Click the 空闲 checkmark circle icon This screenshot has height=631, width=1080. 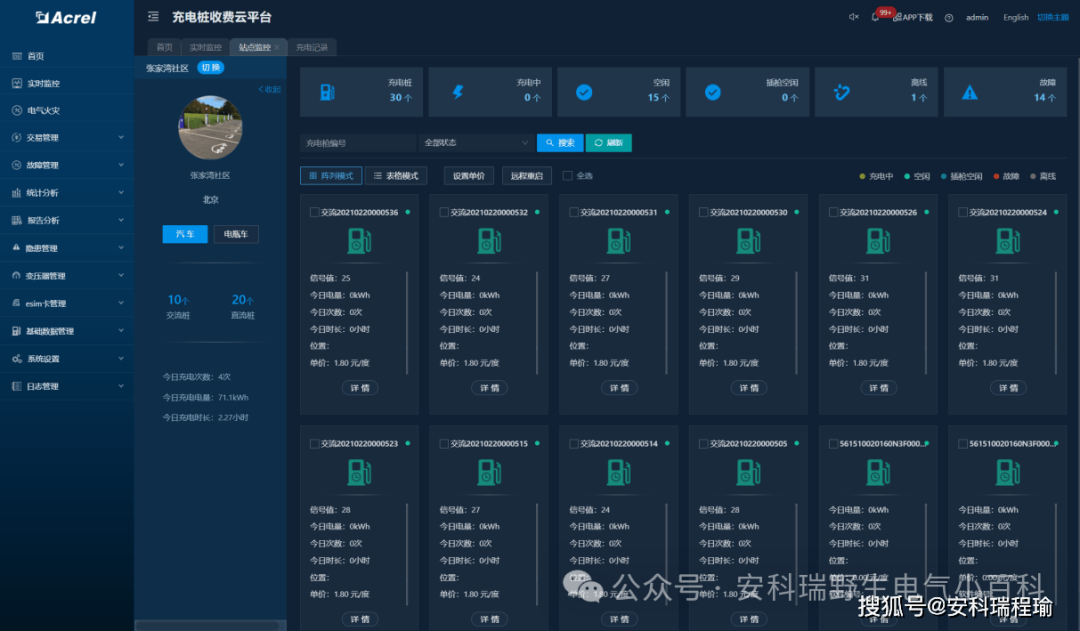pos(584,92)
